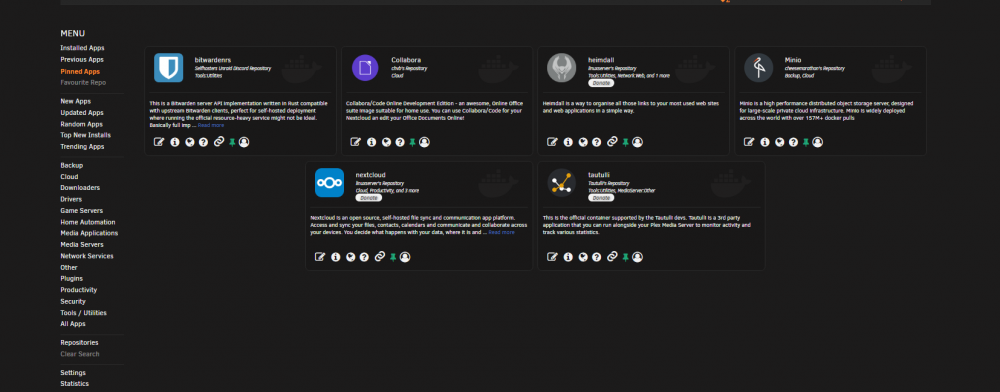
Task: Click the support question-mark icon on heimdall
Action: pyautogui.click(x=596, y=142)
